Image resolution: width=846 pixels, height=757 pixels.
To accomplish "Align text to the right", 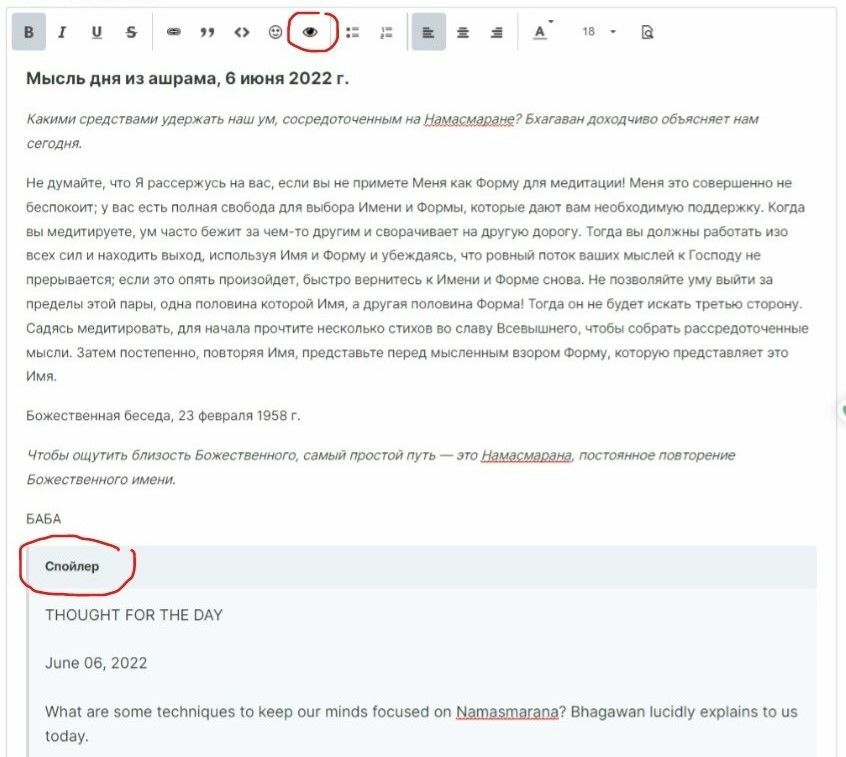I will (496, 32).
